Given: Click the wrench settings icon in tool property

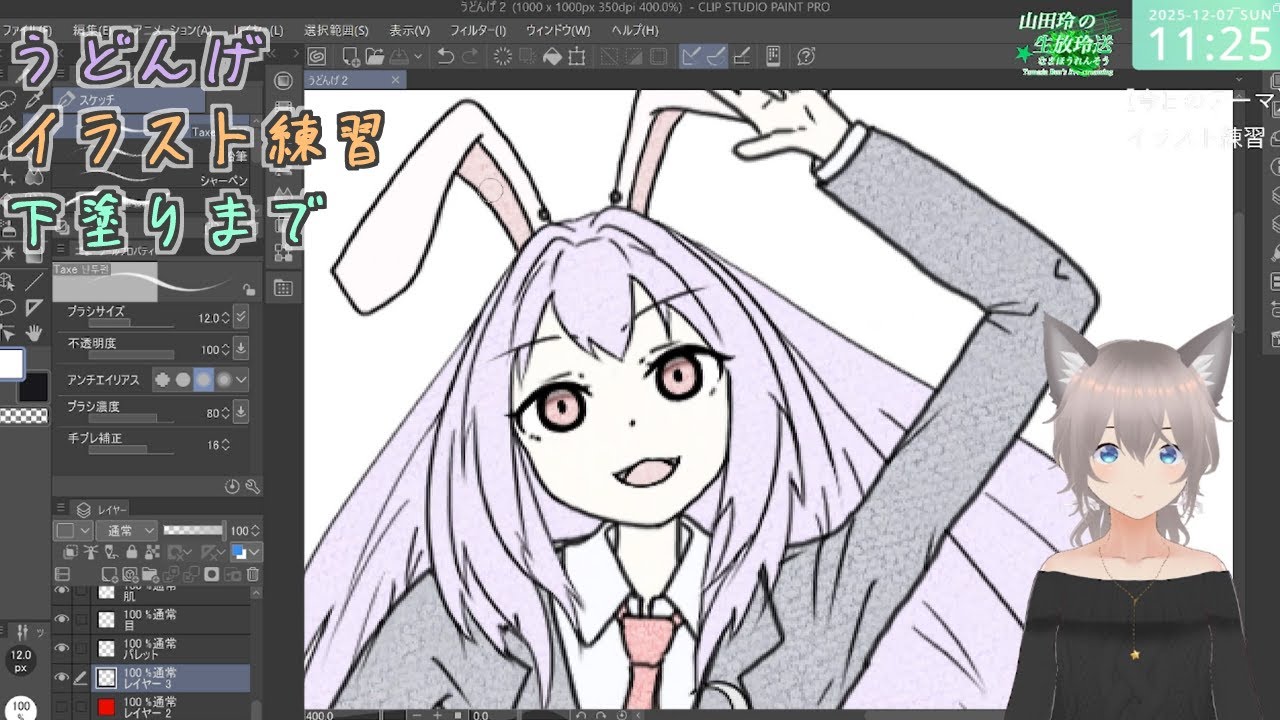Looking at the screenshot, I should point(252,486).
